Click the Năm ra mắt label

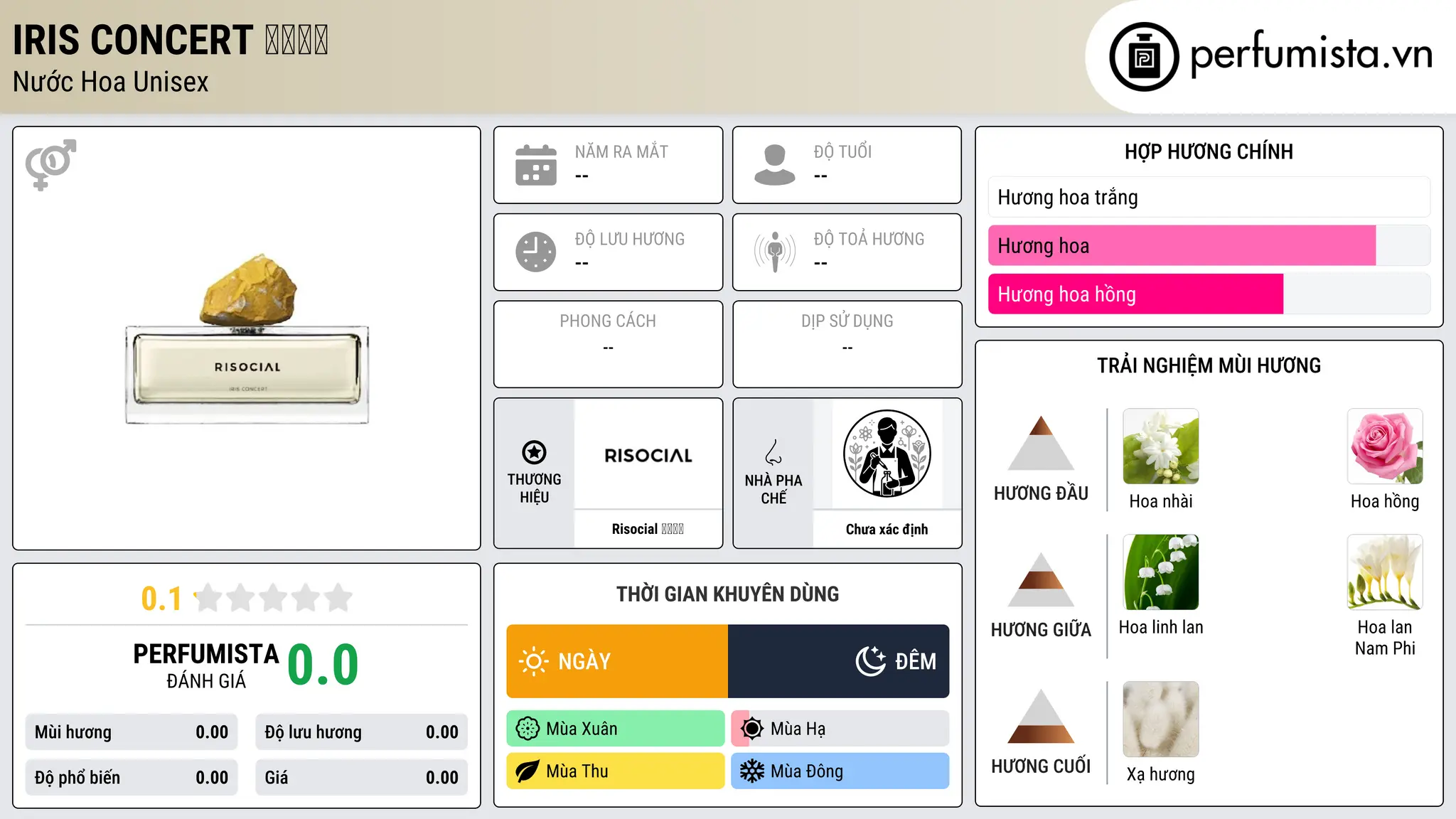[x=621, y=151]
